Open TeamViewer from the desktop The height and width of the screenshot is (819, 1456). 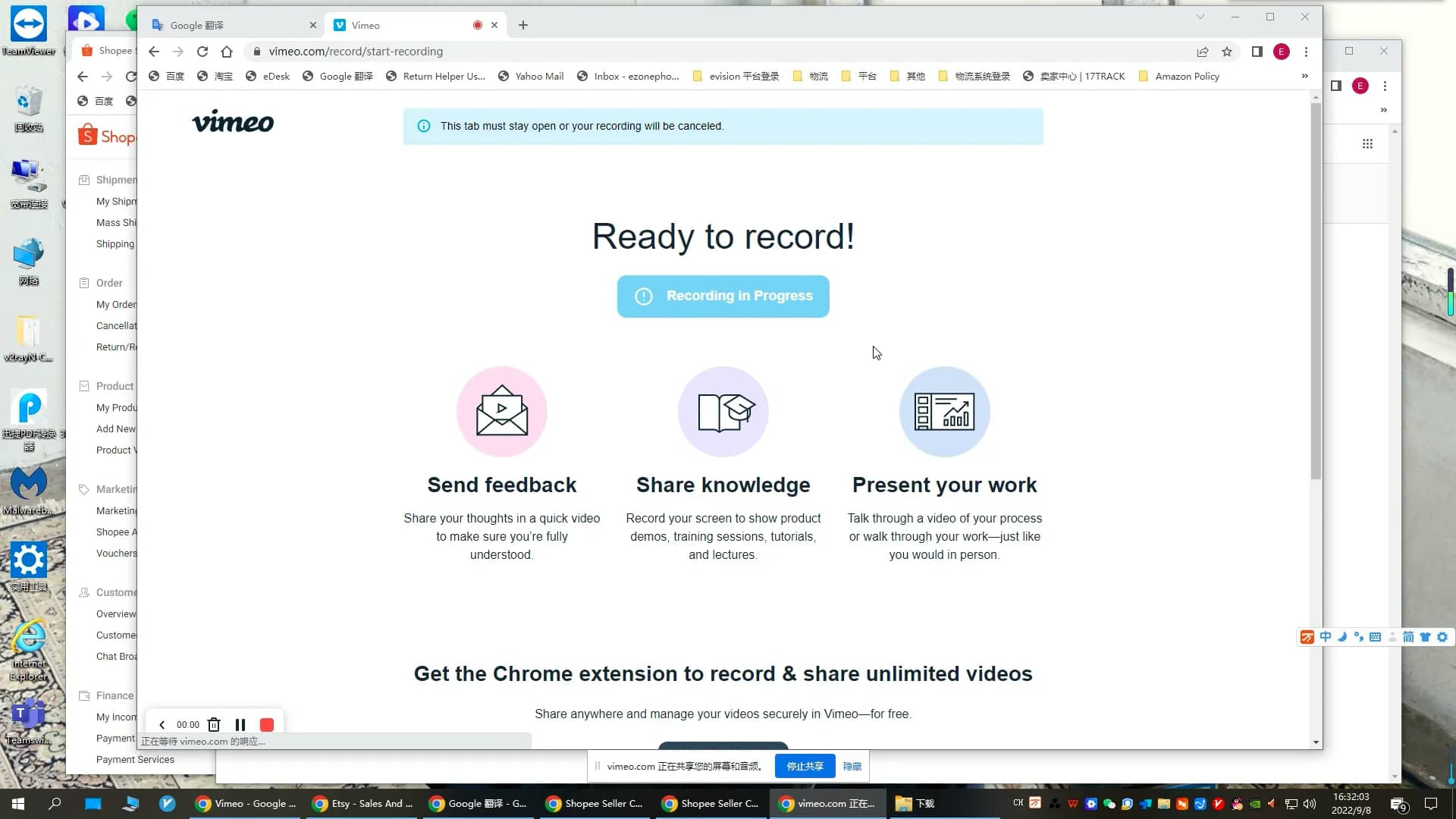point(28,24)
